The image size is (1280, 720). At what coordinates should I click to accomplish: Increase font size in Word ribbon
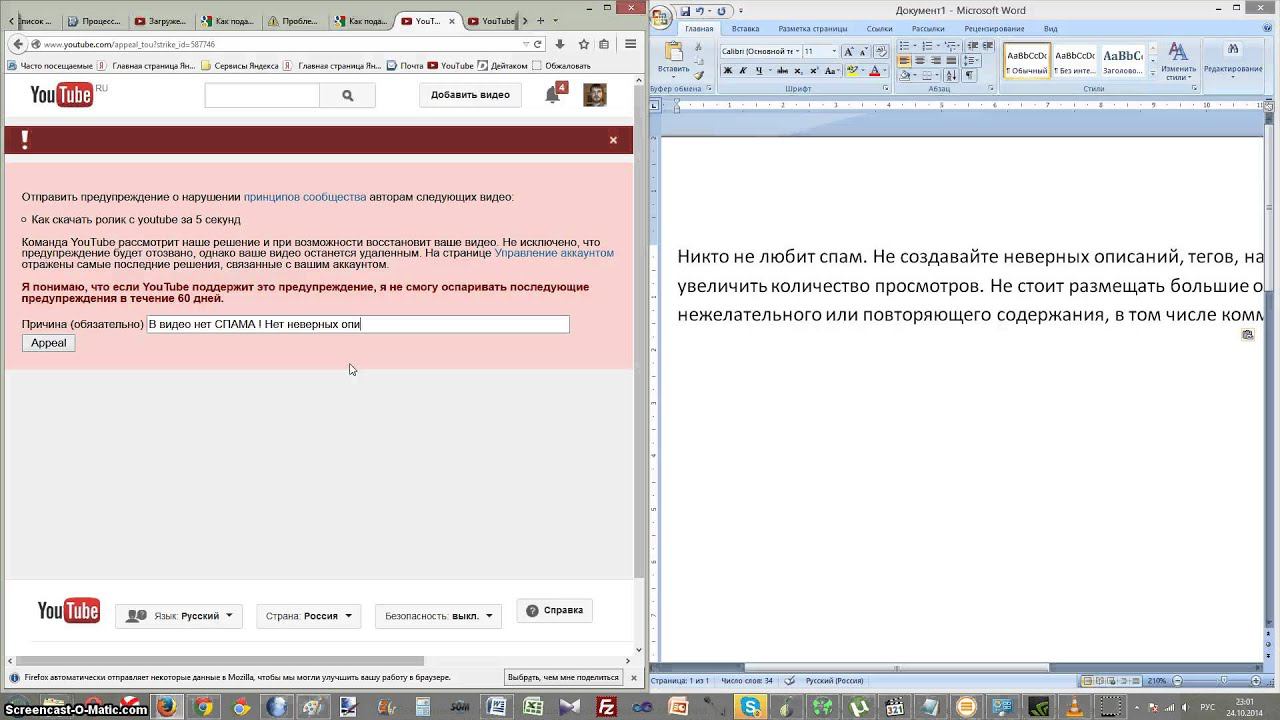coord(849,51)
